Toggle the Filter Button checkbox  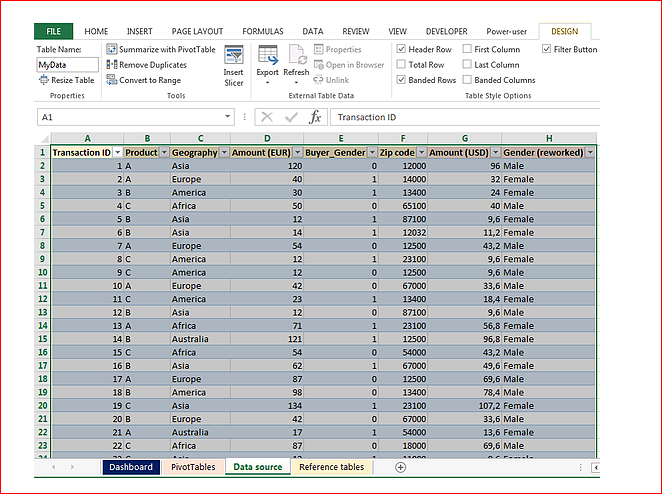546,49
